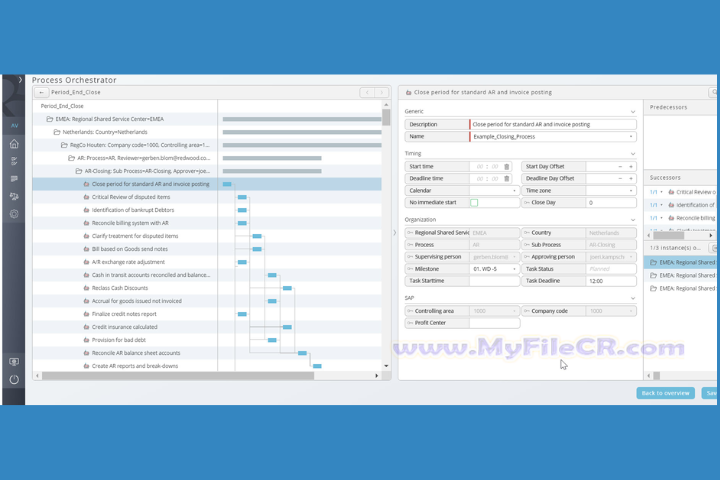
Task: Click task icon of Clarify treatment for disputed items
Action: (86, 236)
